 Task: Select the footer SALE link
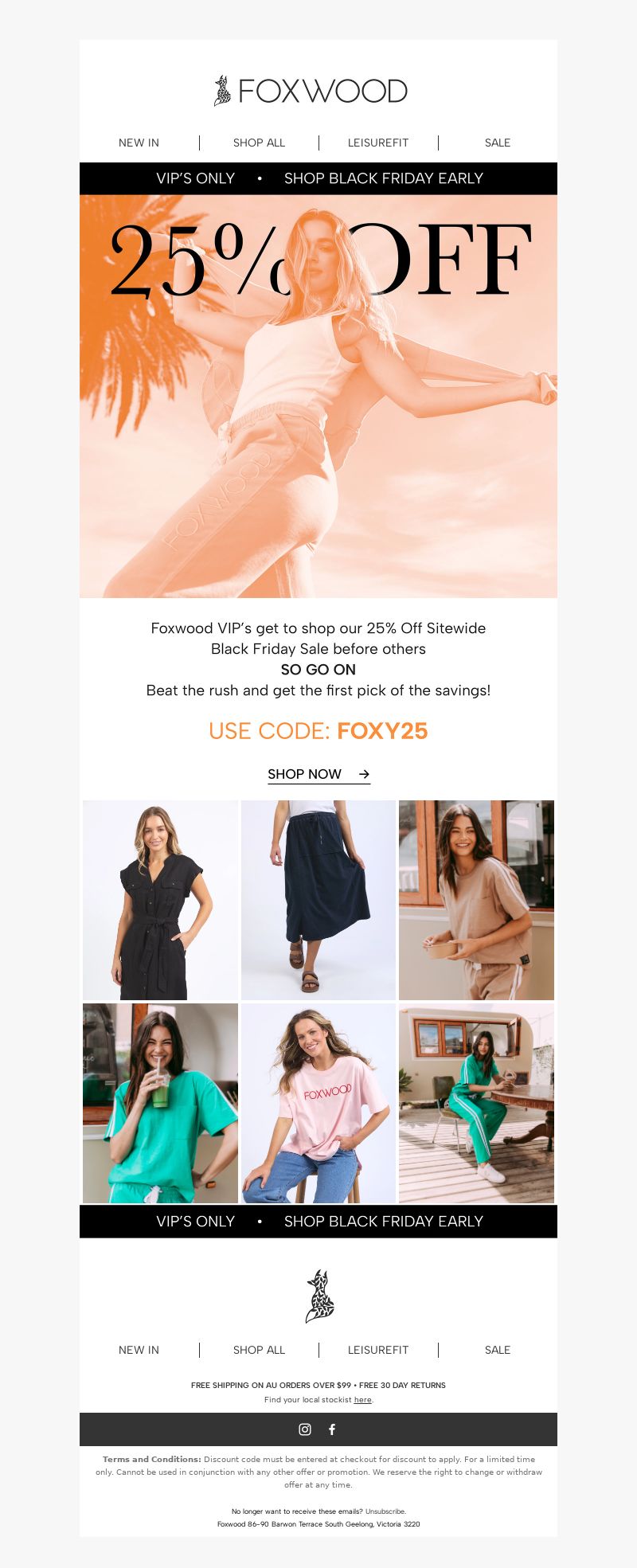click(498, 1350)
